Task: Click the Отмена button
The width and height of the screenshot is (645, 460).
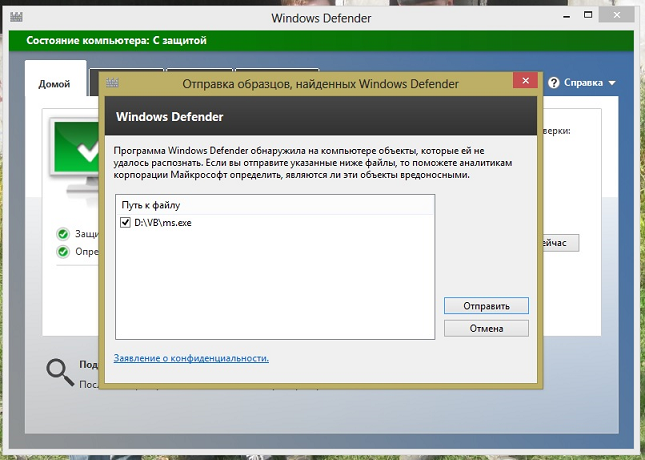Action: tap(486, 328)
